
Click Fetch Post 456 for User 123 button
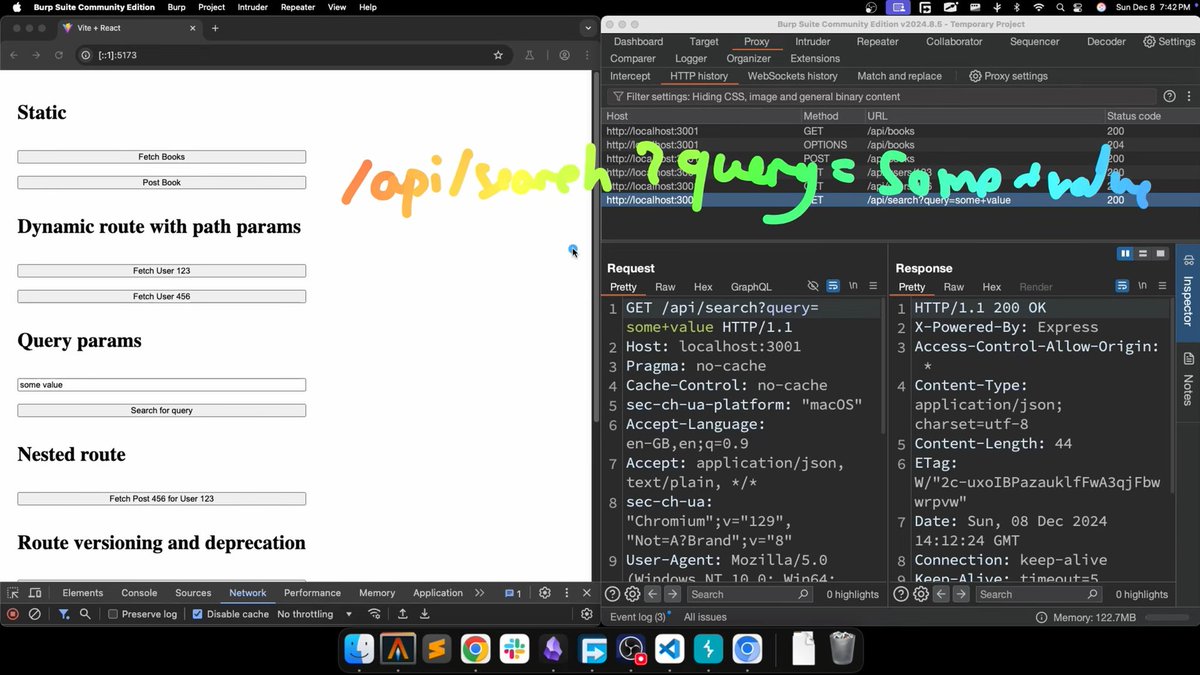coord(162,498)
